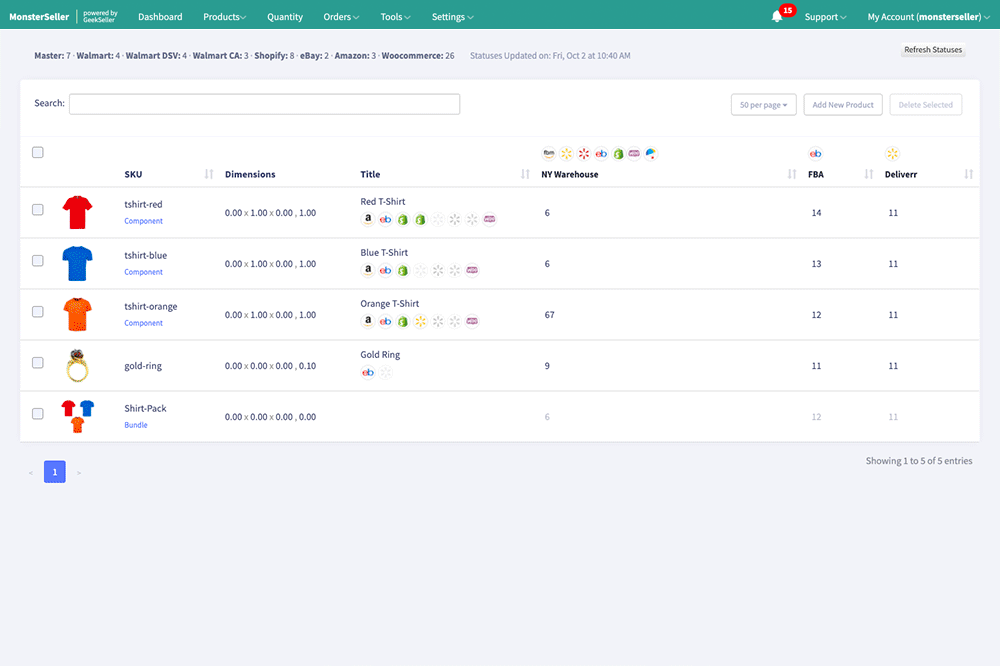Expand the Support menu
This screenshot has width=1000, height=666.
coord(825,17)
